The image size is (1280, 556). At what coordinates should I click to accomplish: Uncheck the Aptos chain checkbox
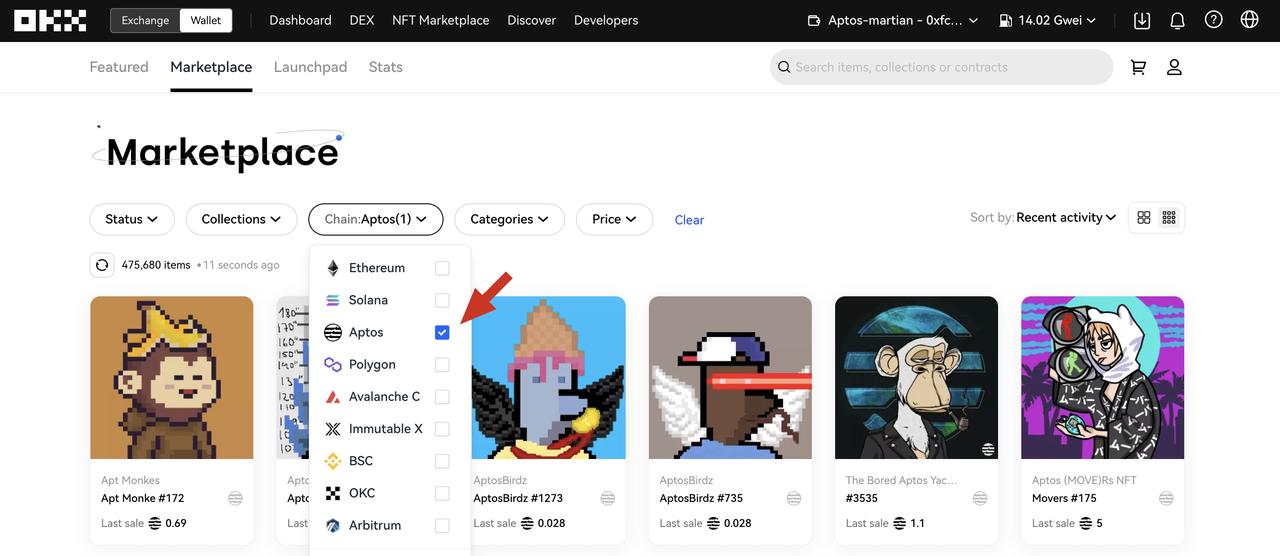[442, 332]
